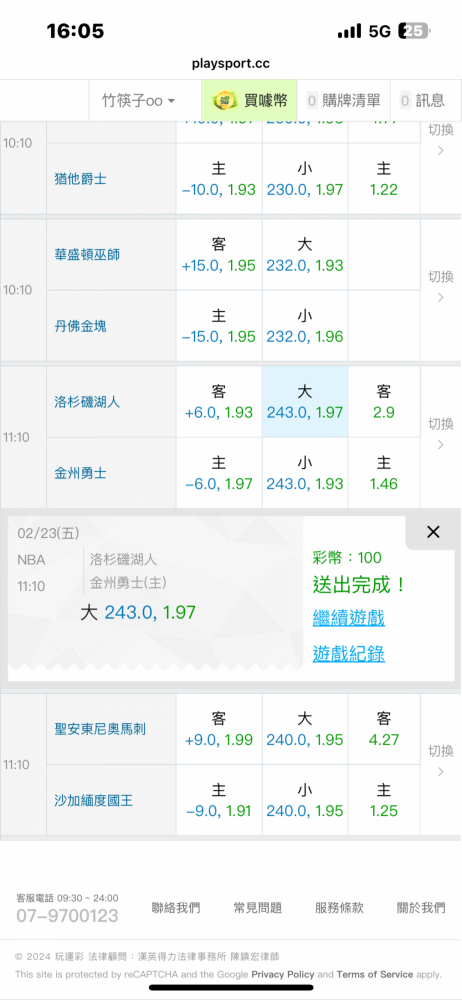462x1000 pixels.
Task: Select 小 230.0, 1.97 for 猶他爵士
Action: coord(305,179)
